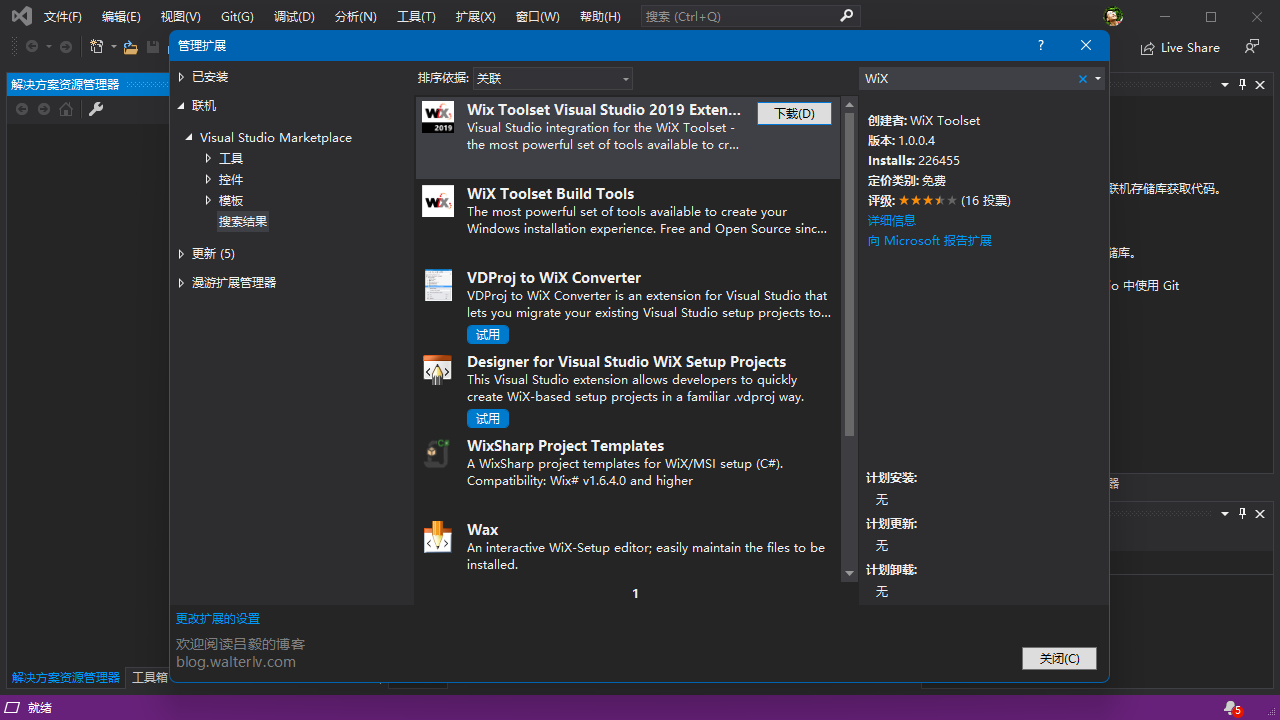
Task: Select the Designer for WiX Setup icon
Action: pyautogui.click(x=438, y=369)
